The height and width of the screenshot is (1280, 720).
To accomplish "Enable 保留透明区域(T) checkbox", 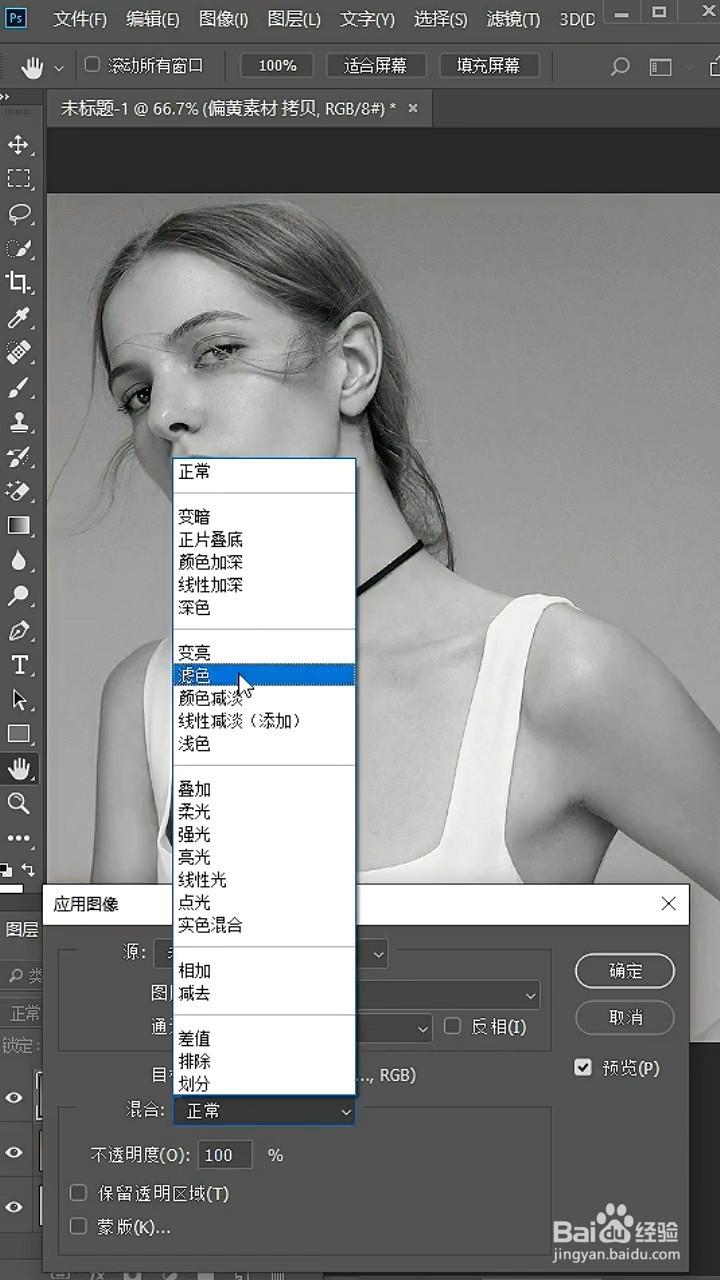I will (x=78, y=1193).
